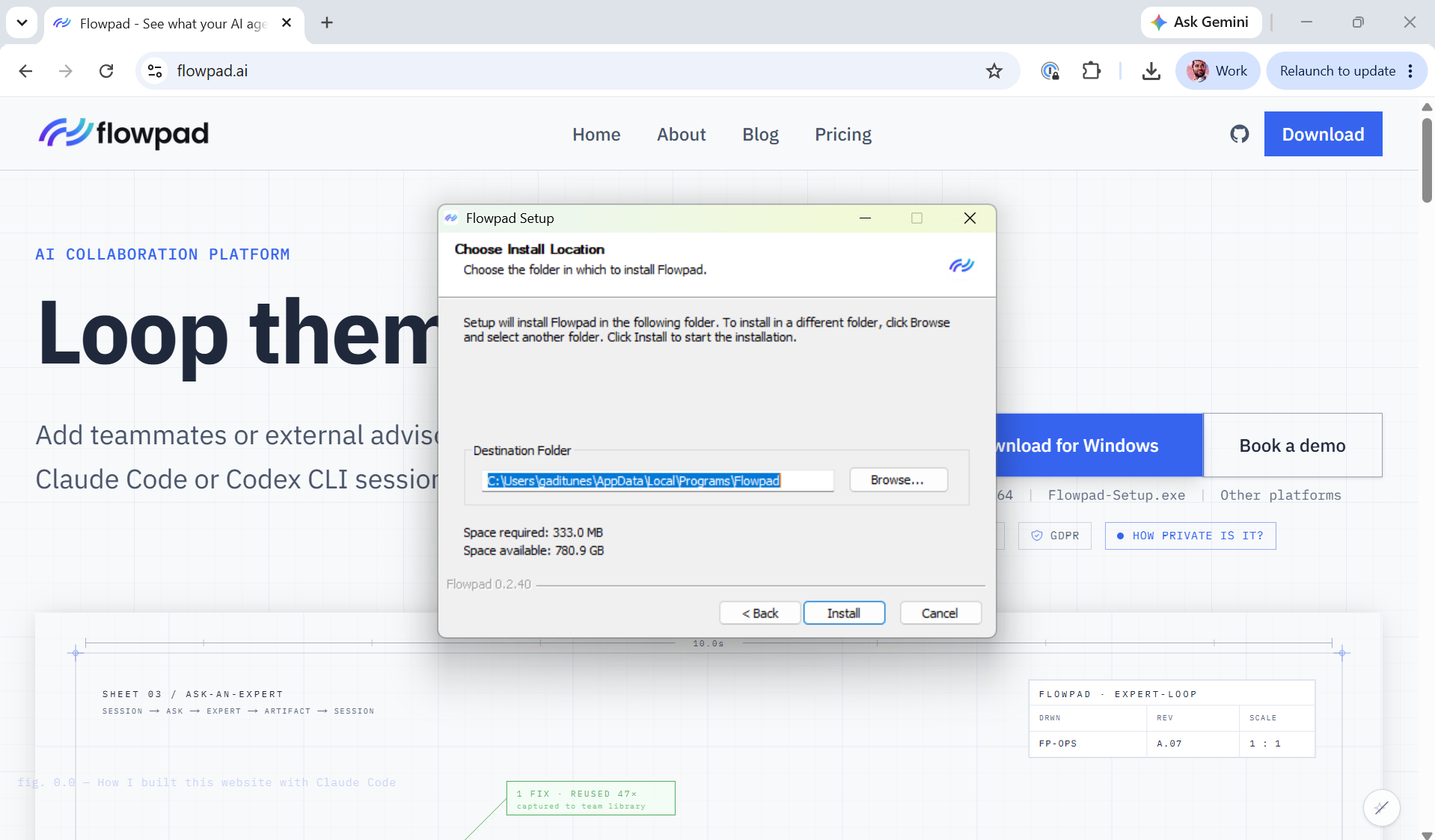Image resolution: width=1435 pixels, height=840 pixels.
Task: Go to the Home page
Action: (x=596, y=135)
